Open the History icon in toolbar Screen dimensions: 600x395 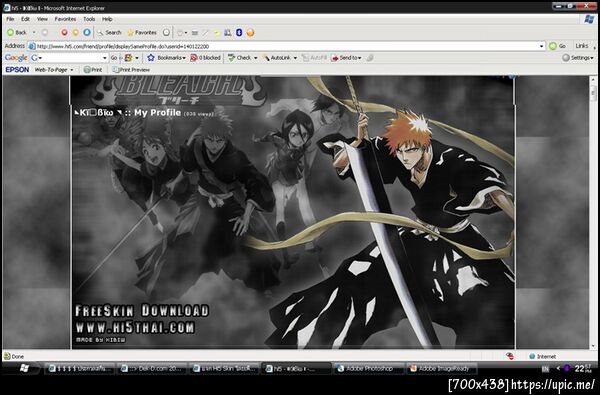[166, 33]
